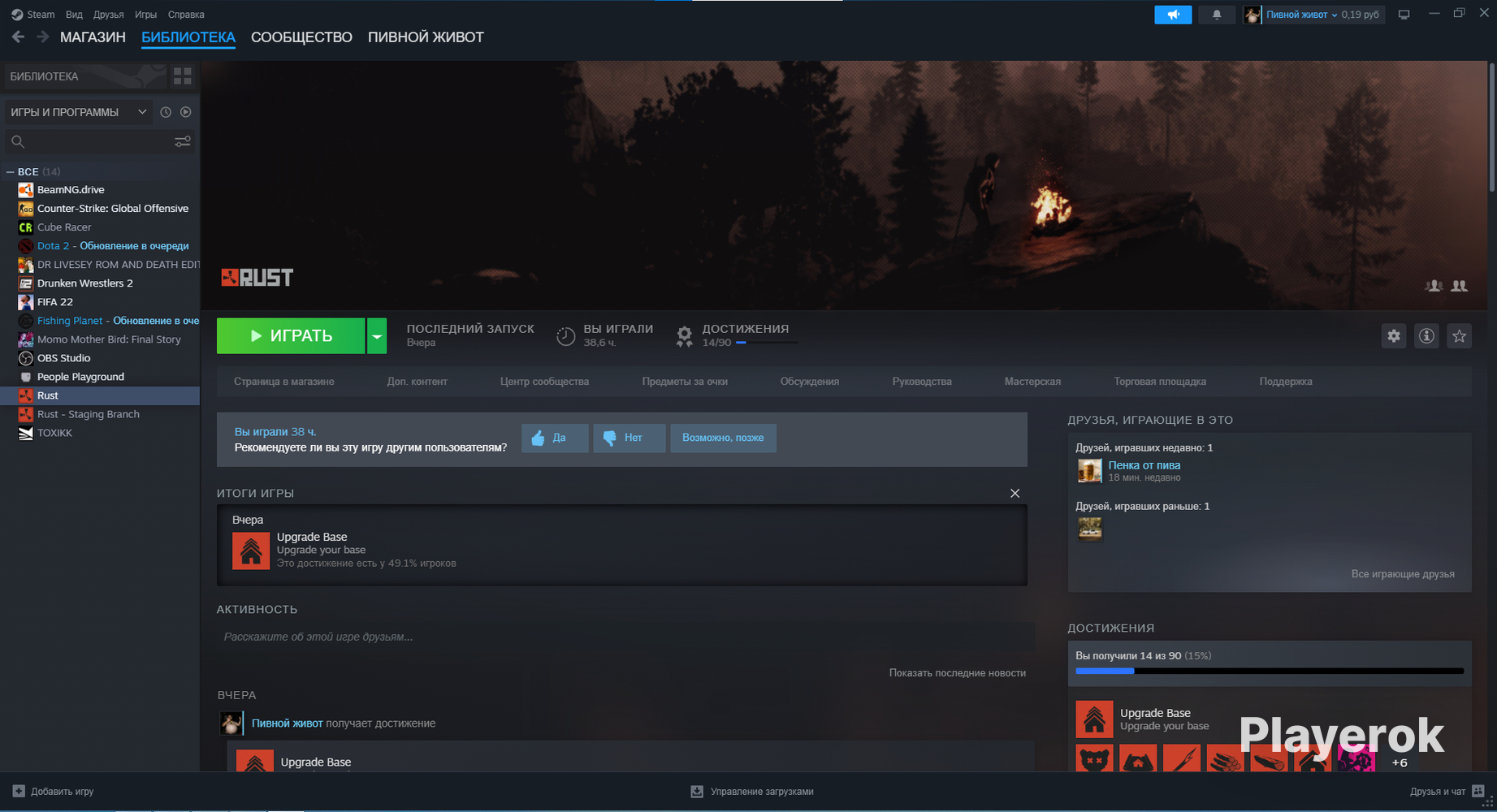This screenshot has width=1497, height=812.
Task: Close the Итоги игры panel
Action: 1015,494
